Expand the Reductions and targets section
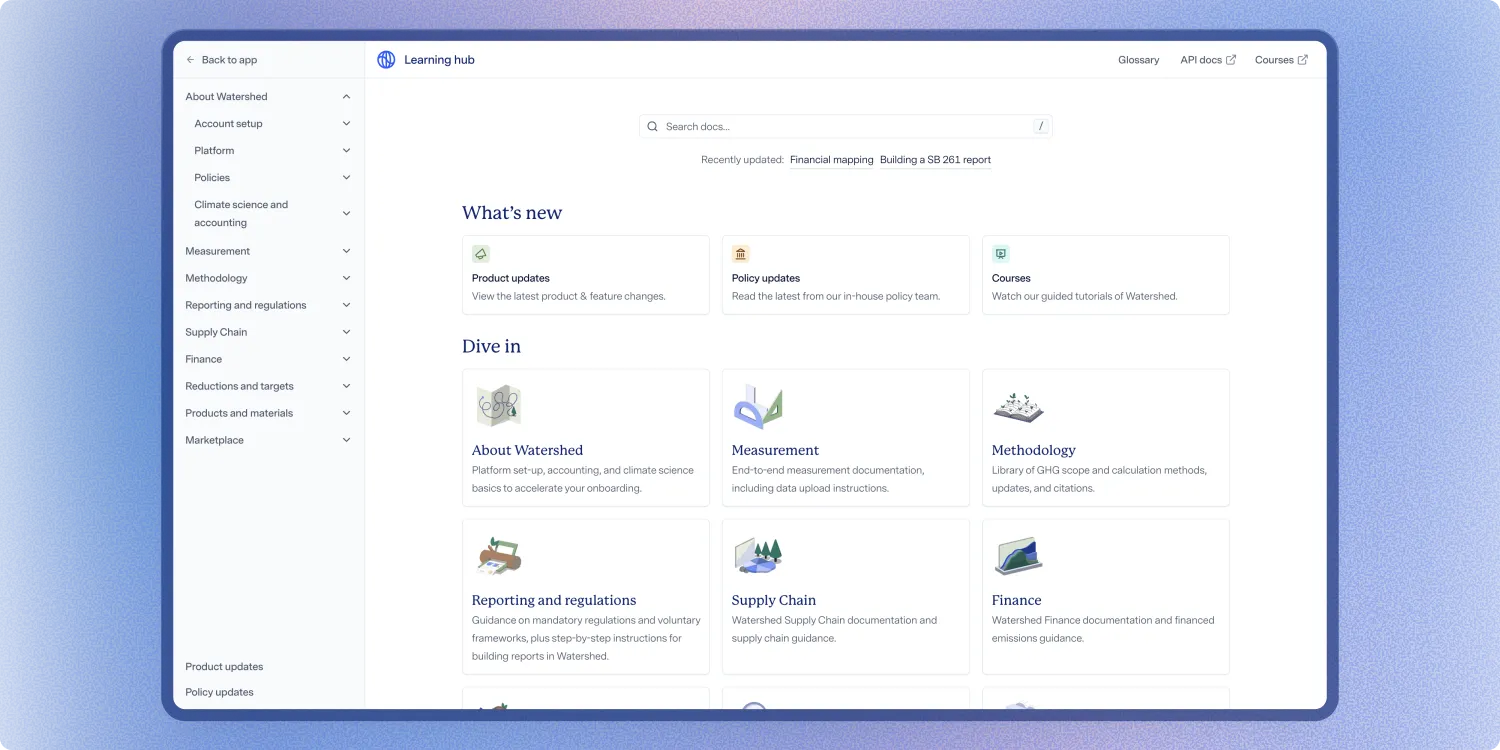 click(x=346, y=386)
